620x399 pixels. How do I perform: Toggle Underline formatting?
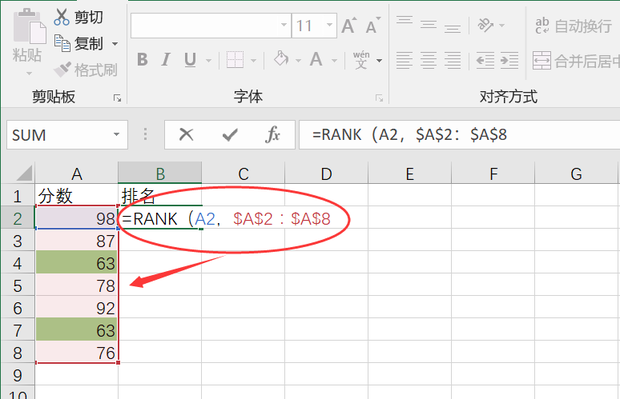point(190,60)
